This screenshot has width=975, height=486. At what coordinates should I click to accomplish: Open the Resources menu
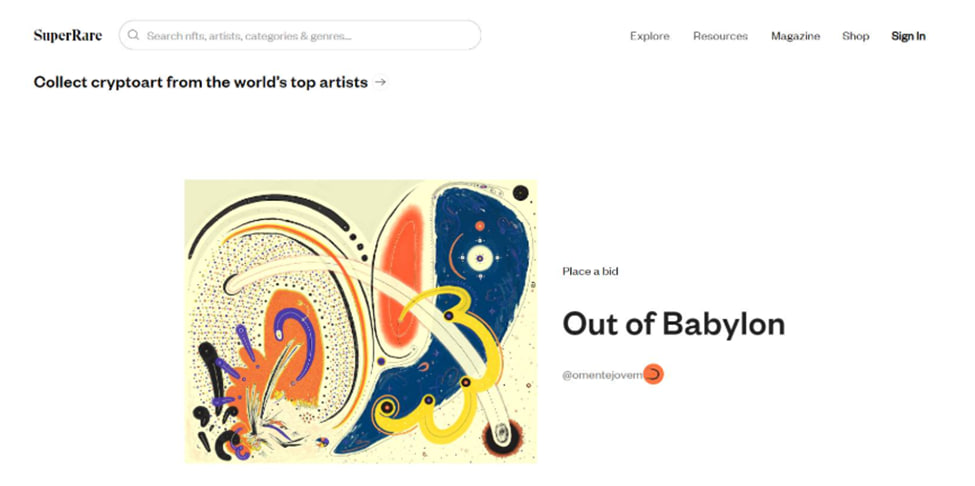tap(720, 36)
